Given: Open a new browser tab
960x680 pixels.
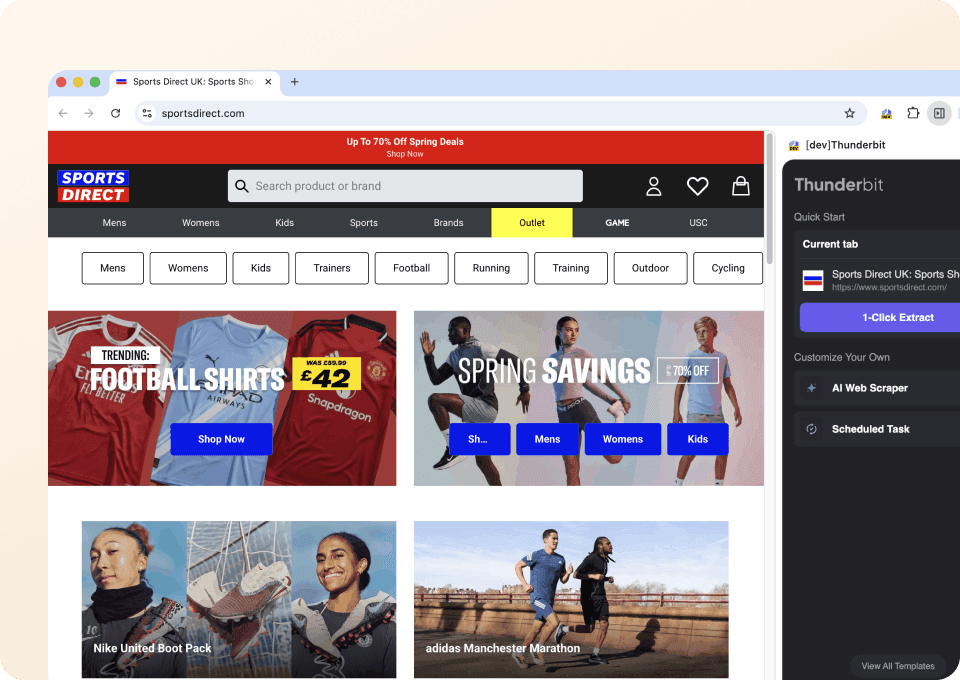Looking at the screenshot, I should click(295, 82).
